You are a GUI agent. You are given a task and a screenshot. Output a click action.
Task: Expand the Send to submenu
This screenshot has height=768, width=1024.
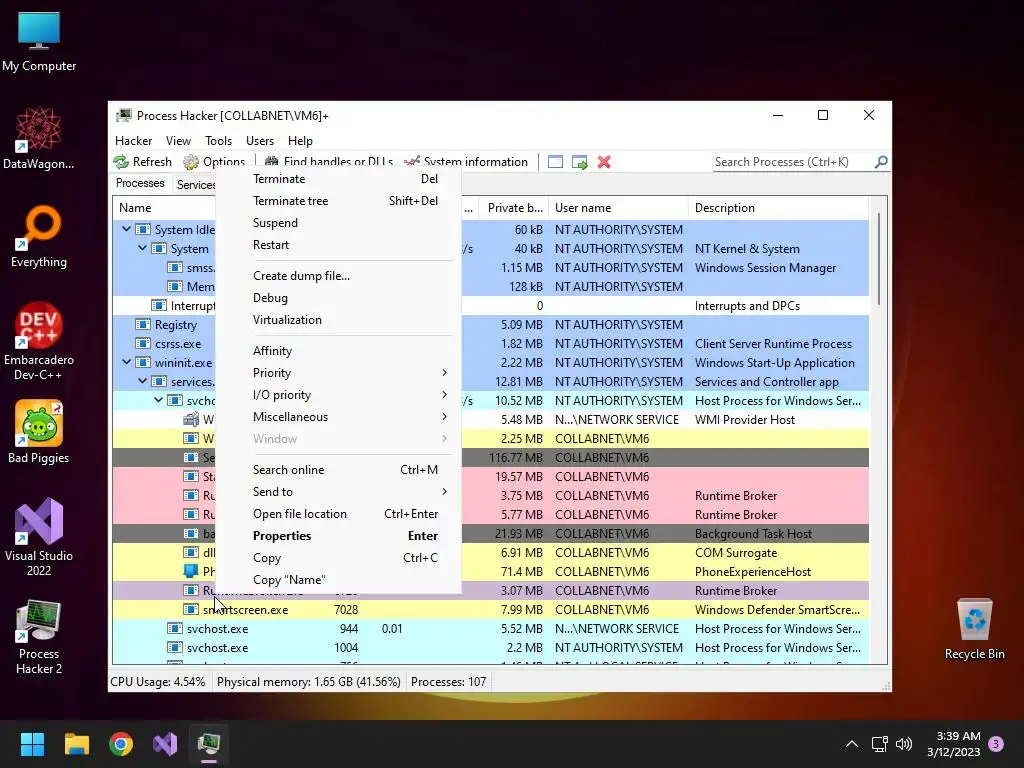[x=338, y=492]
